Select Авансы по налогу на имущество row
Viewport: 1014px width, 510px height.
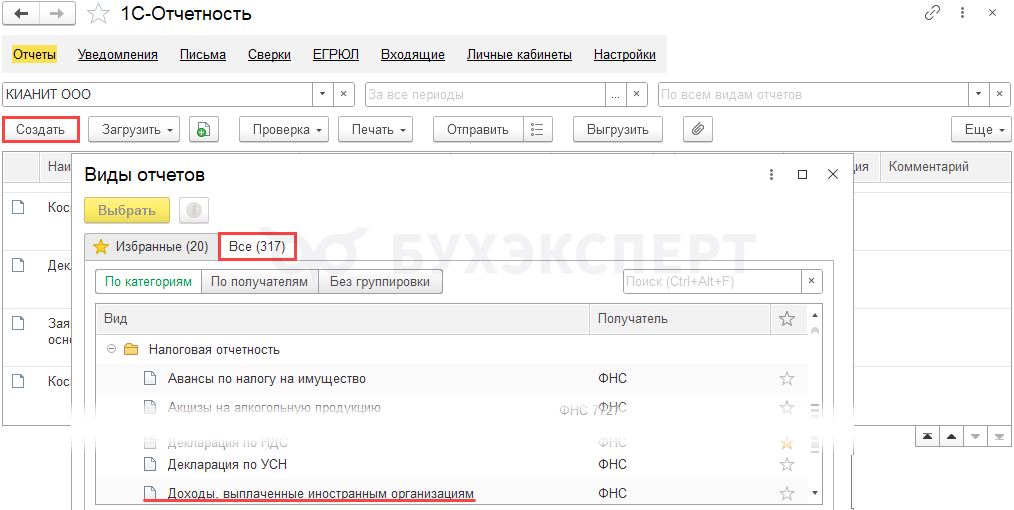click(451, 379)
